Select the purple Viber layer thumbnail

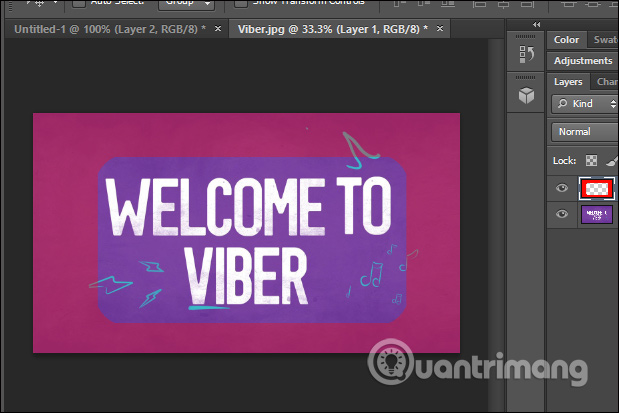tap(597, 214)
